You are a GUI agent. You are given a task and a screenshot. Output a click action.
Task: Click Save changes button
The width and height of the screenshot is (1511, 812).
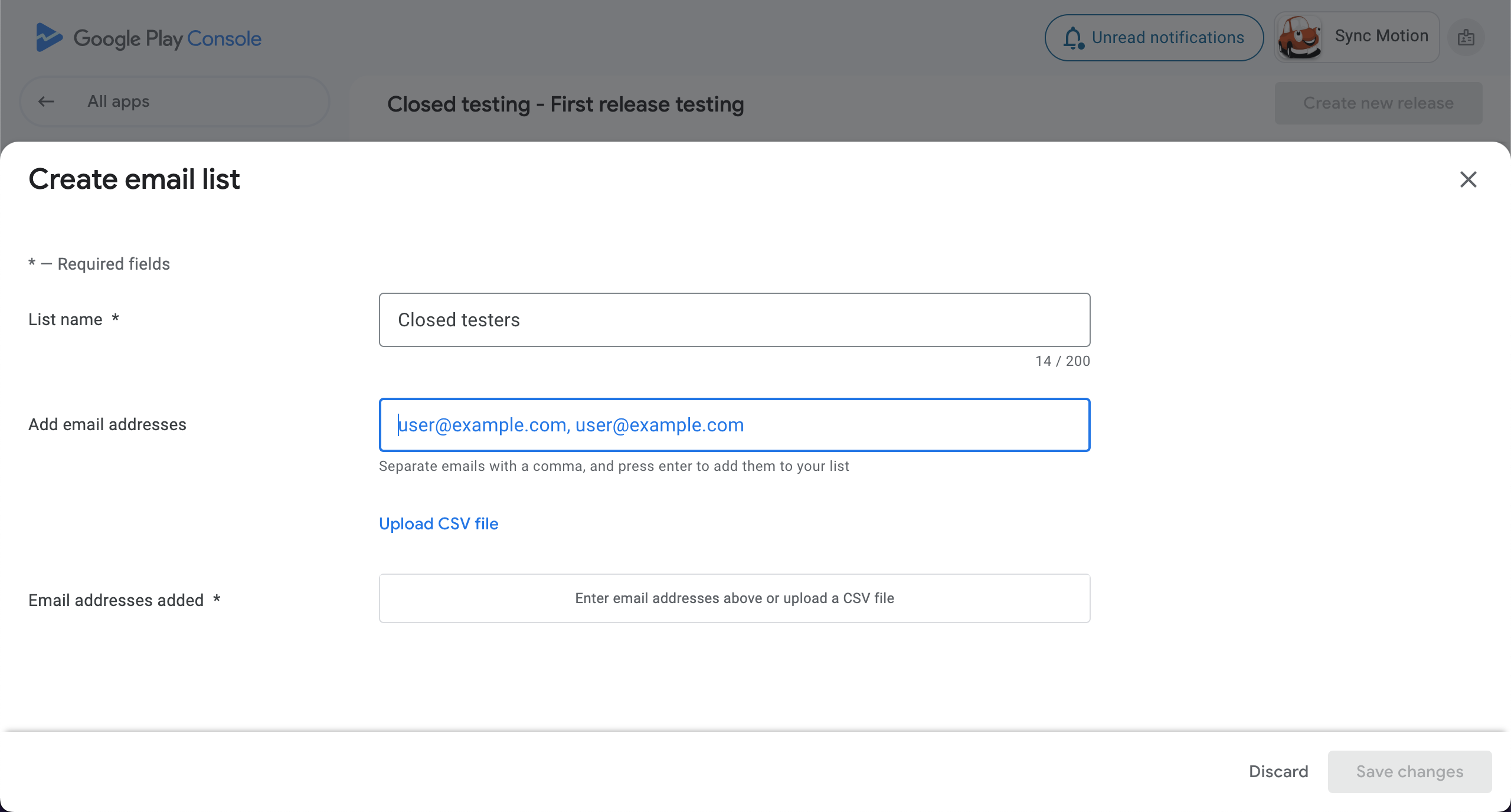click(1409, 772)
